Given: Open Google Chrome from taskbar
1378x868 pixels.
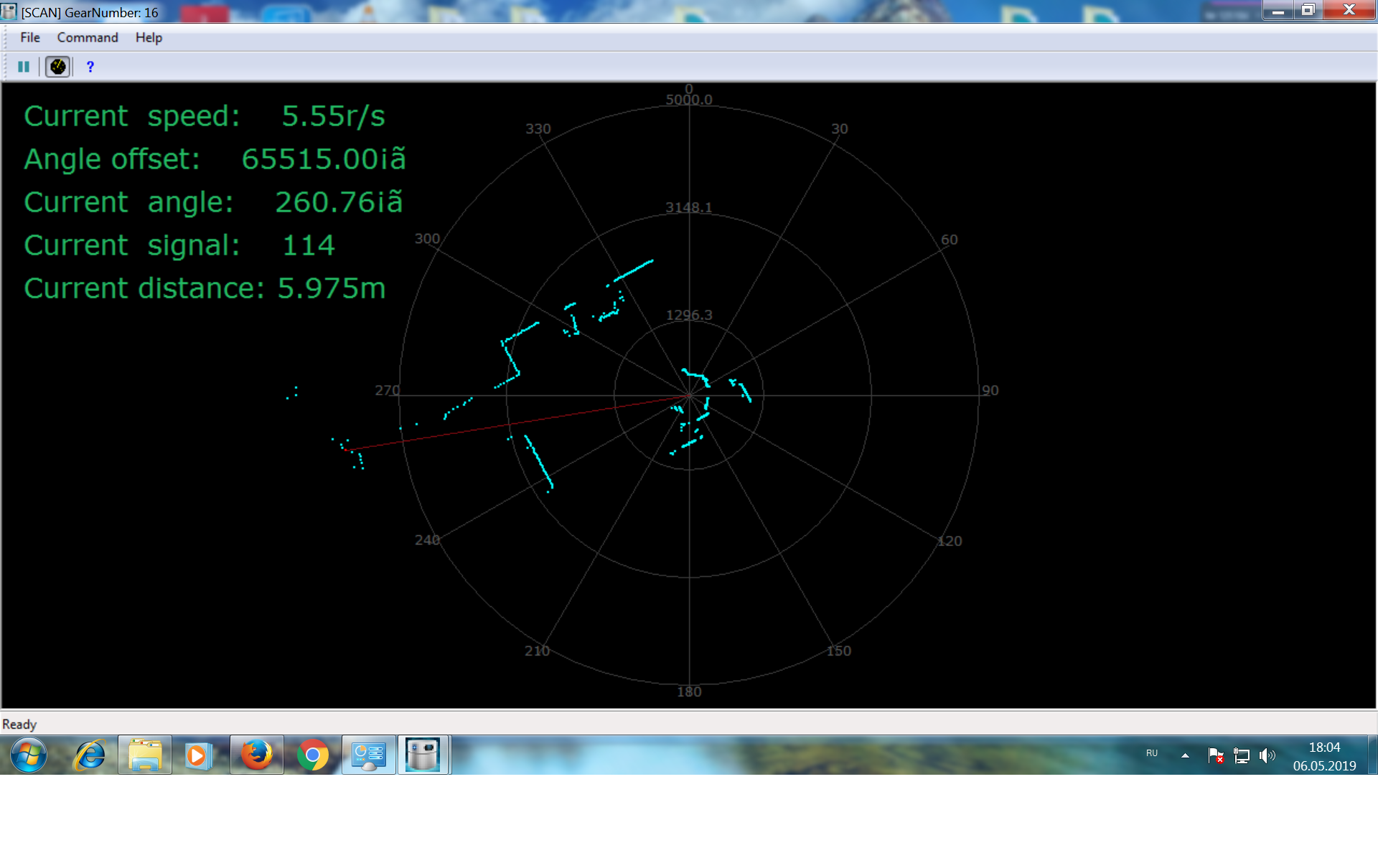Looking at the screenshot, I should (x=312, y=755).
